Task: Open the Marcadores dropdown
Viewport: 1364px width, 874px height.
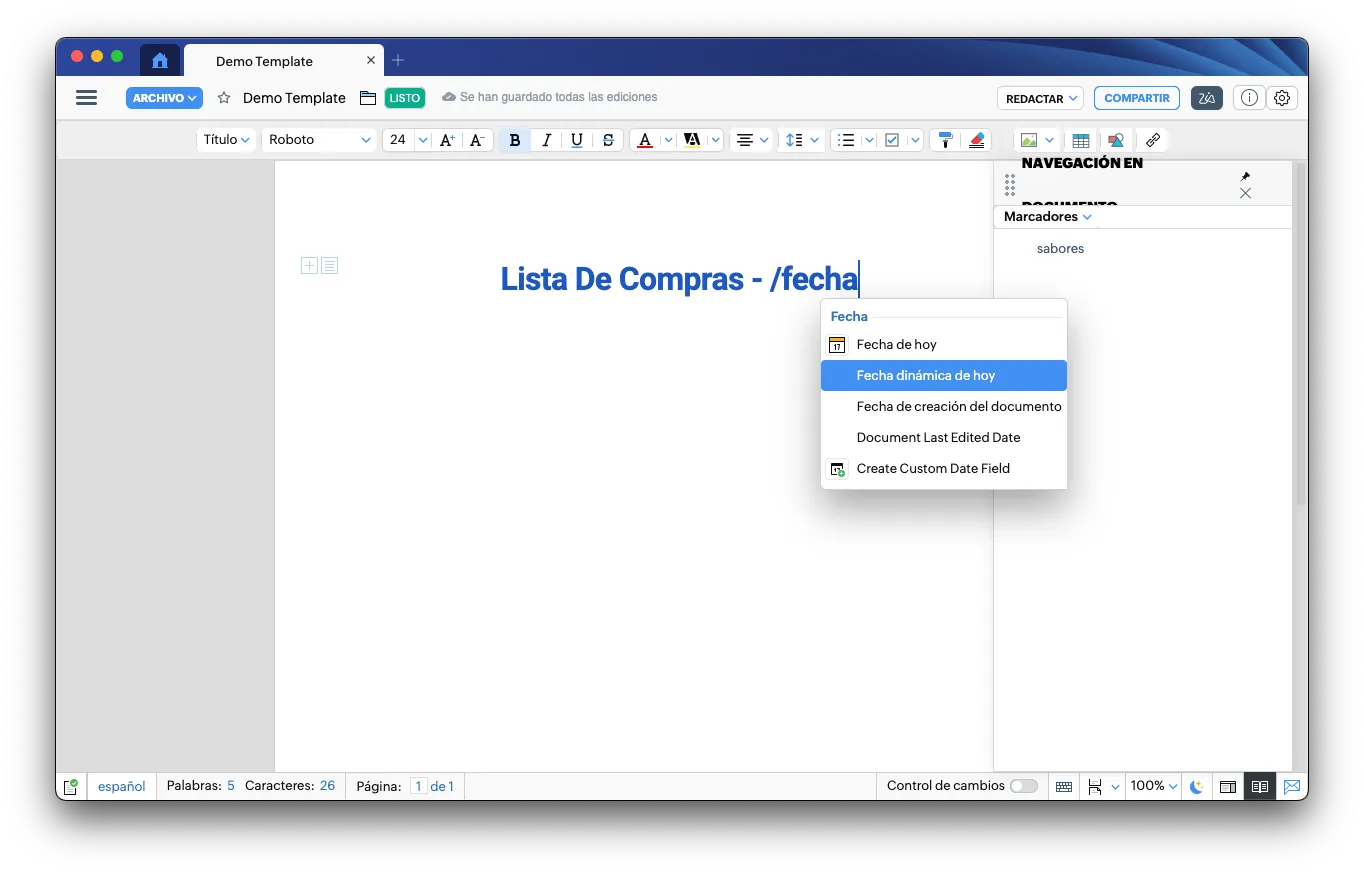Action: click(1047, 216)
